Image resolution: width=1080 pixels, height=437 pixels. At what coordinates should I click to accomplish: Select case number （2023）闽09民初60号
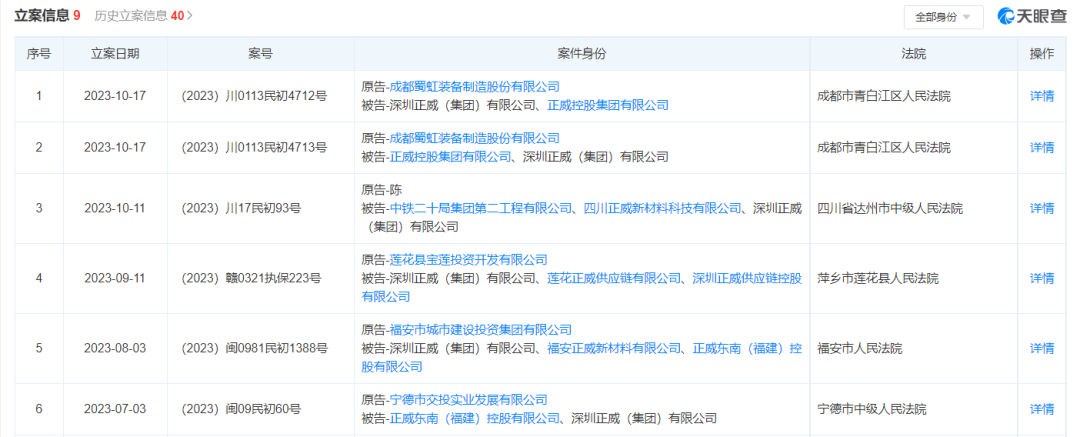241,409
